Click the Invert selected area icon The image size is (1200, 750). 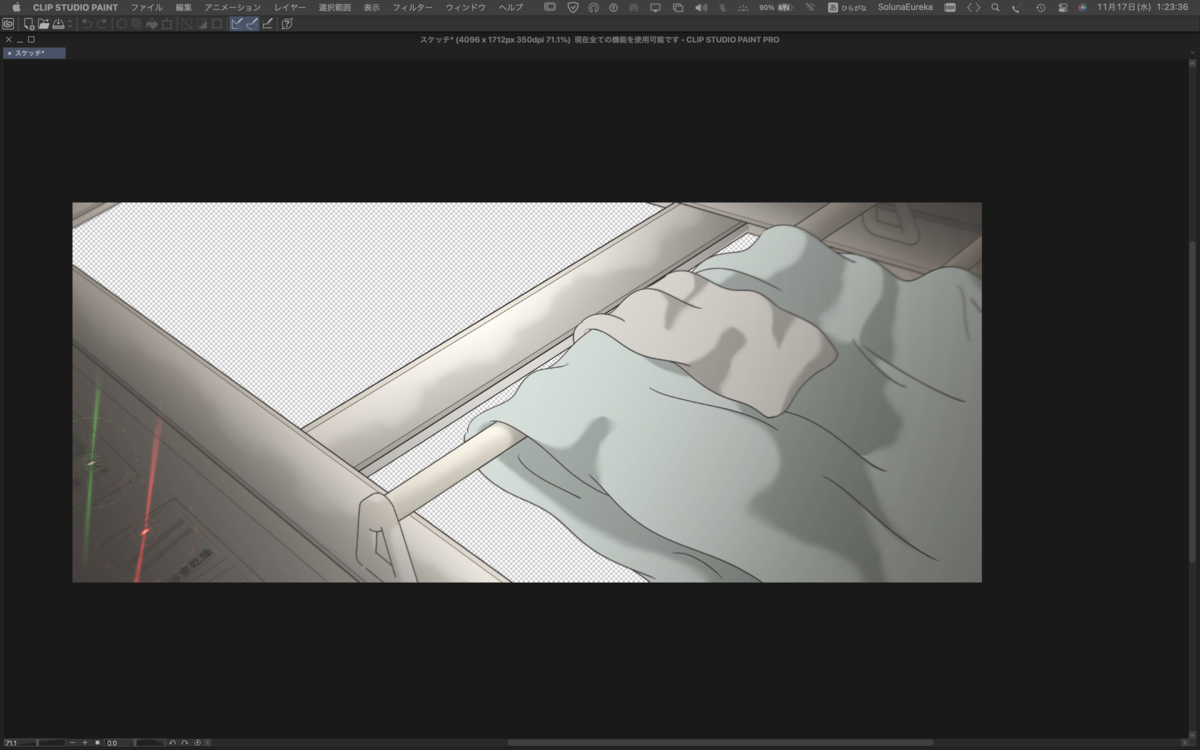click(202, 23)
